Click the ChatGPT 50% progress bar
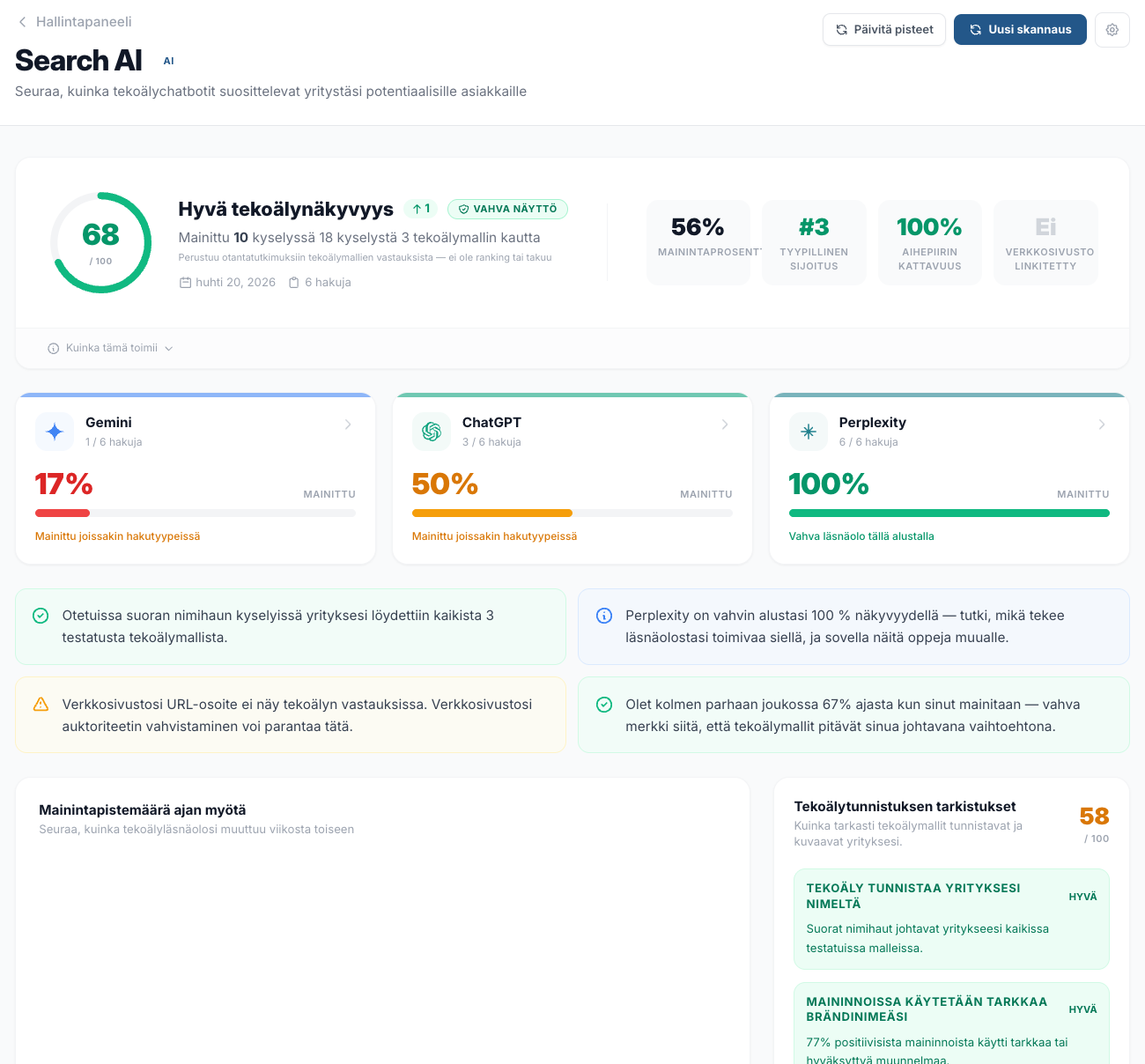1145x1064 pixels. pos(572,513)
